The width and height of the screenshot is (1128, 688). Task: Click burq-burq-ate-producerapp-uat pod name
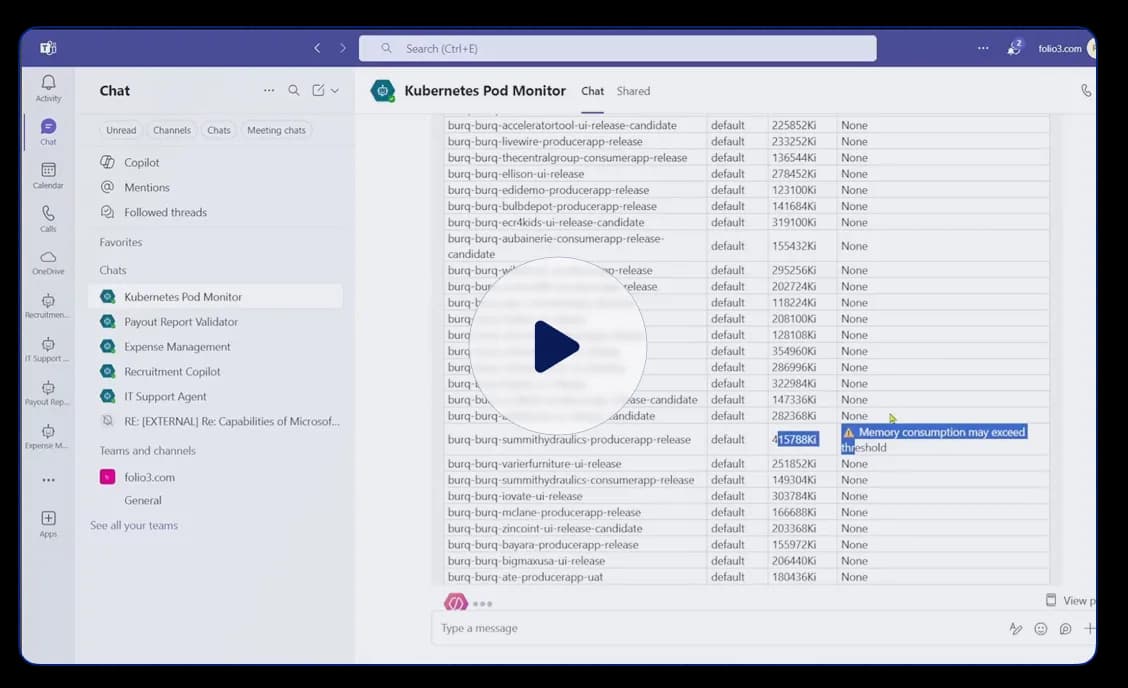(x=525, y=577)
